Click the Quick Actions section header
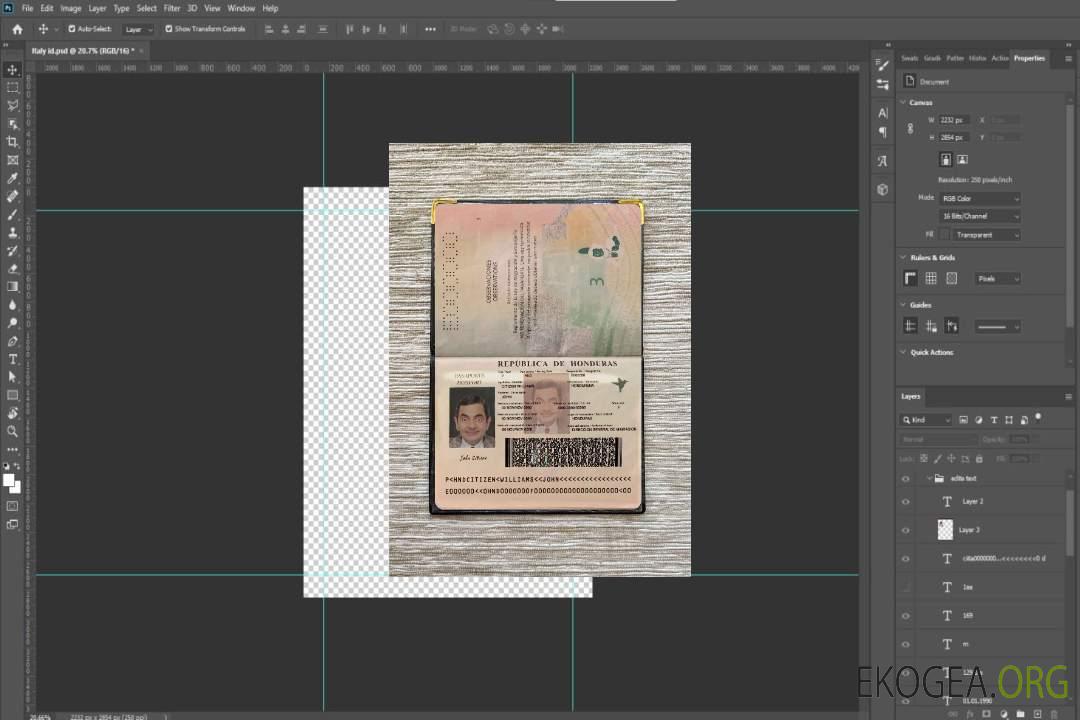Screen dimensions: 1080x720 tap(932, 352)
